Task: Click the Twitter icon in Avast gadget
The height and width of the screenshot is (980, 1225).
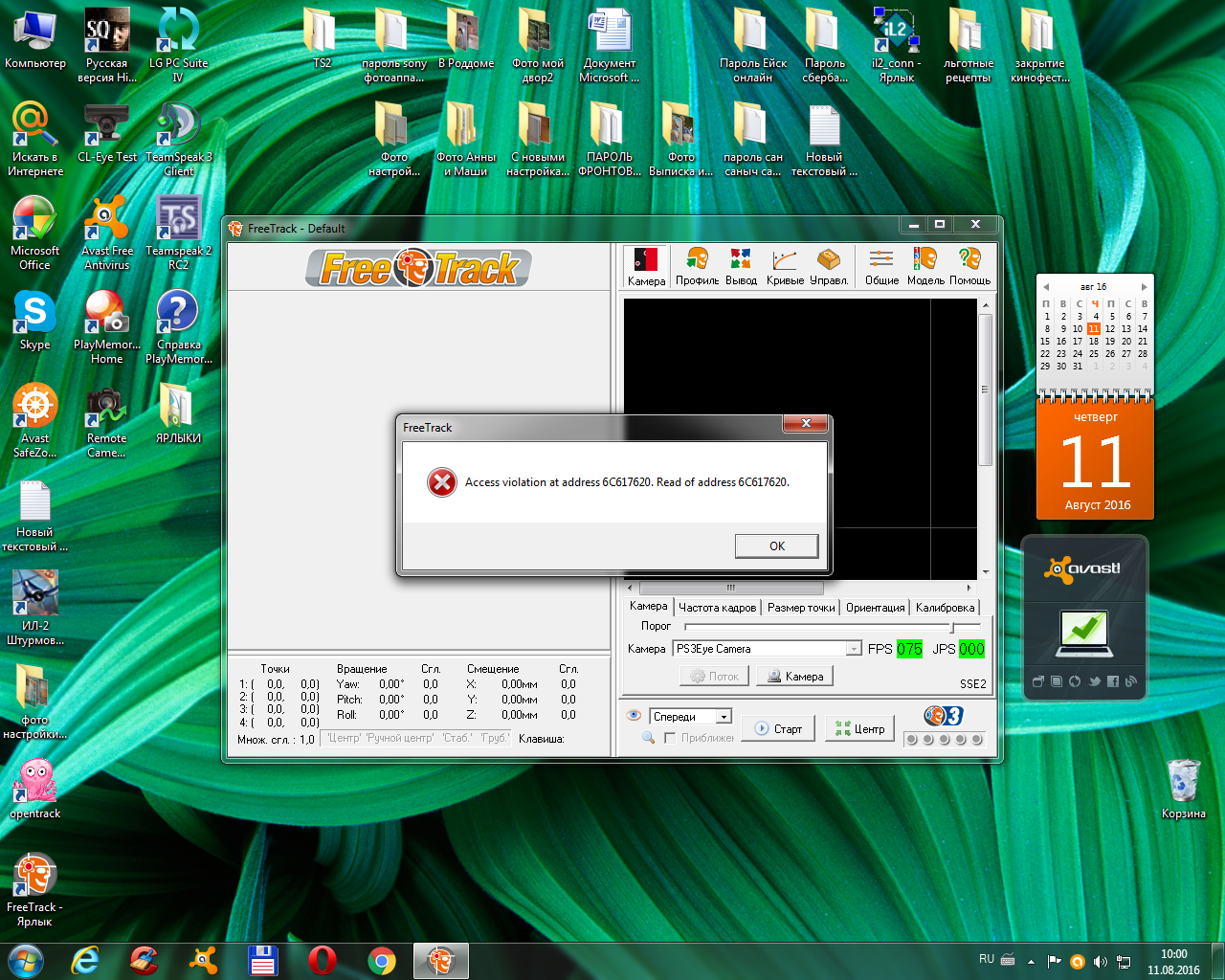Action: click(x=1094, y=681)
